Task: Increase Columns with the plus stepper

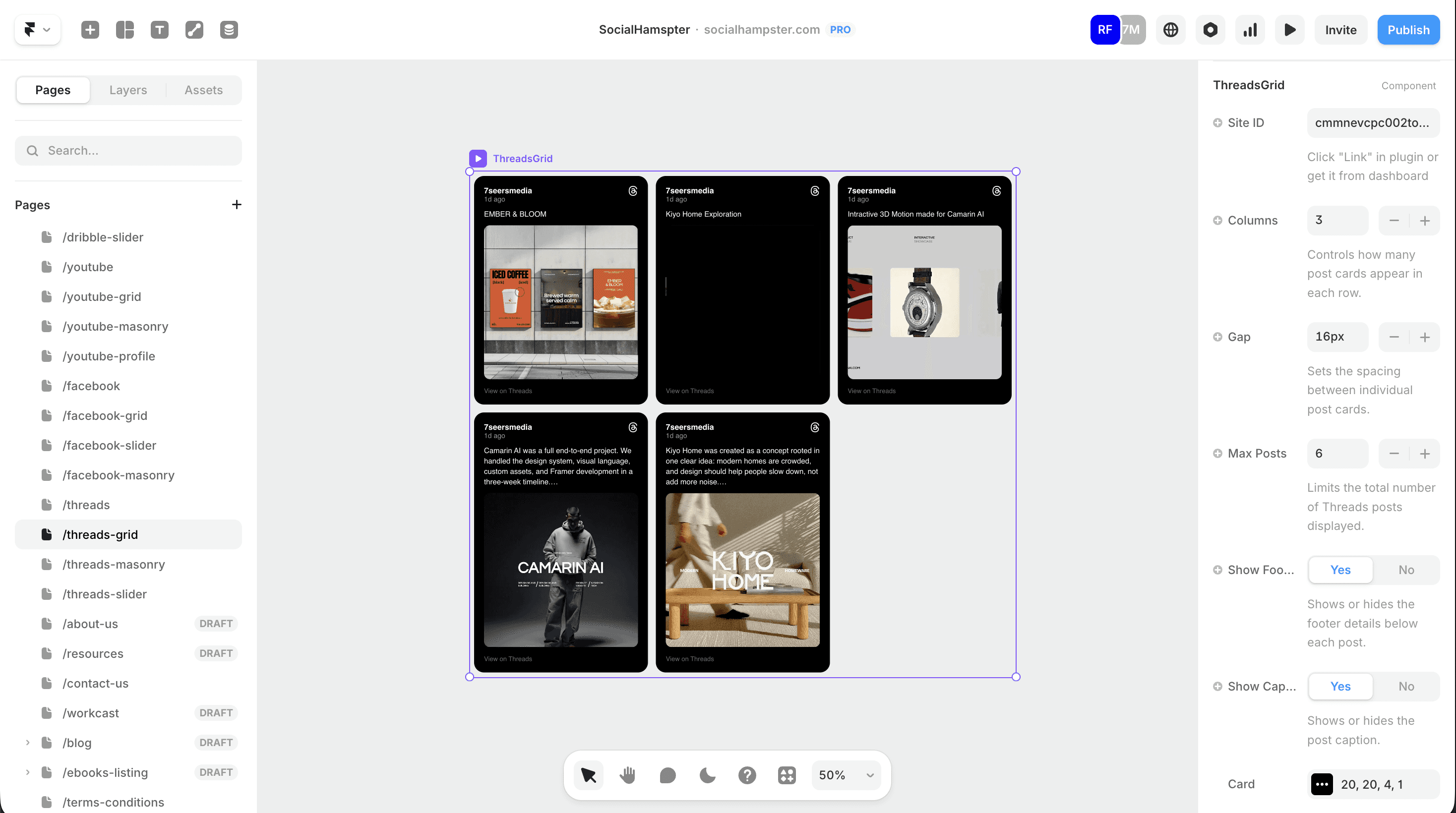Action: pyautogui.click(x=1424, y=220)
